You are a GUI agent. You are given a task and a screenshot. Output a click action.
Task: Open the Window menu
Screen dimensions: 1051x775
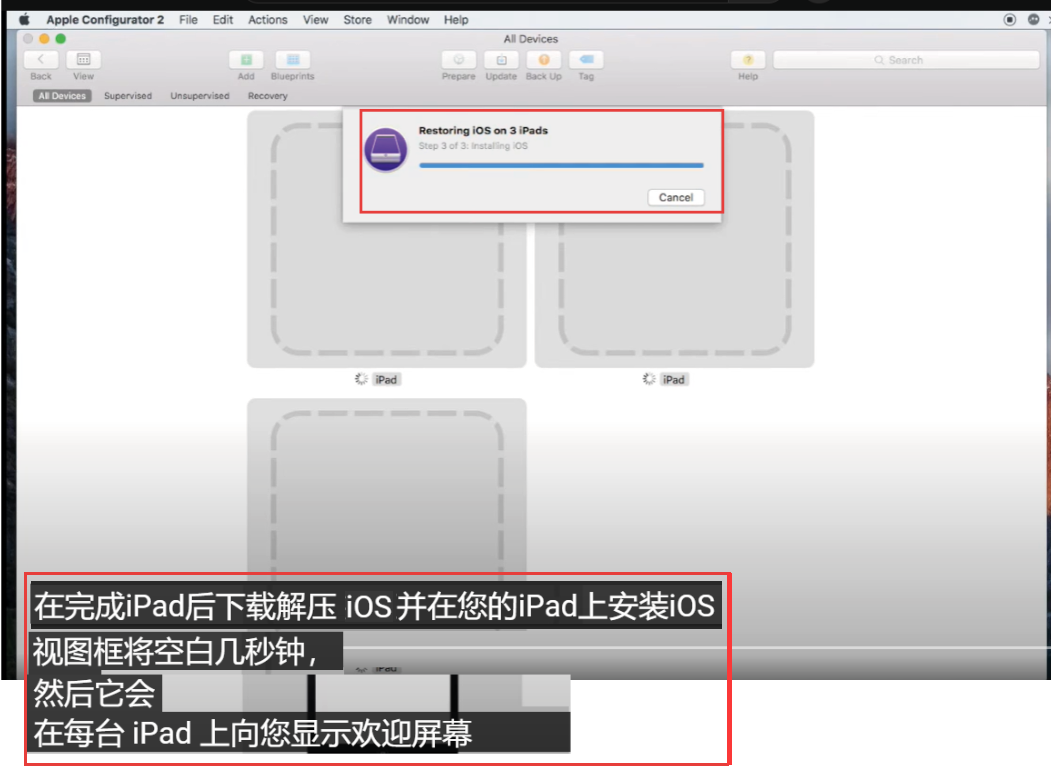(408, 19)
